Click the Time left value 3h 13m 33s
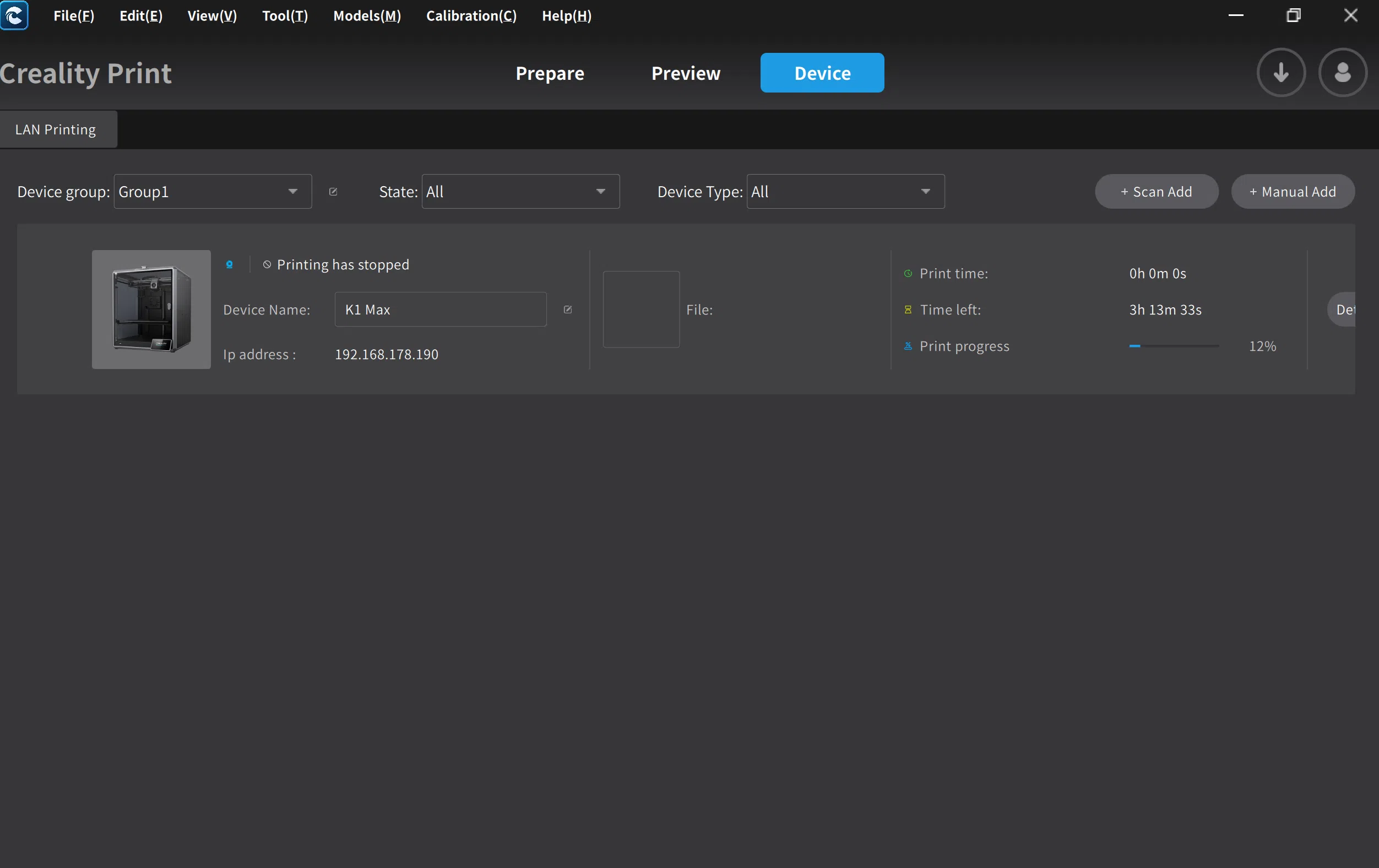The width and height of the screenshot is (1379, 868). tap(1165, 310)
